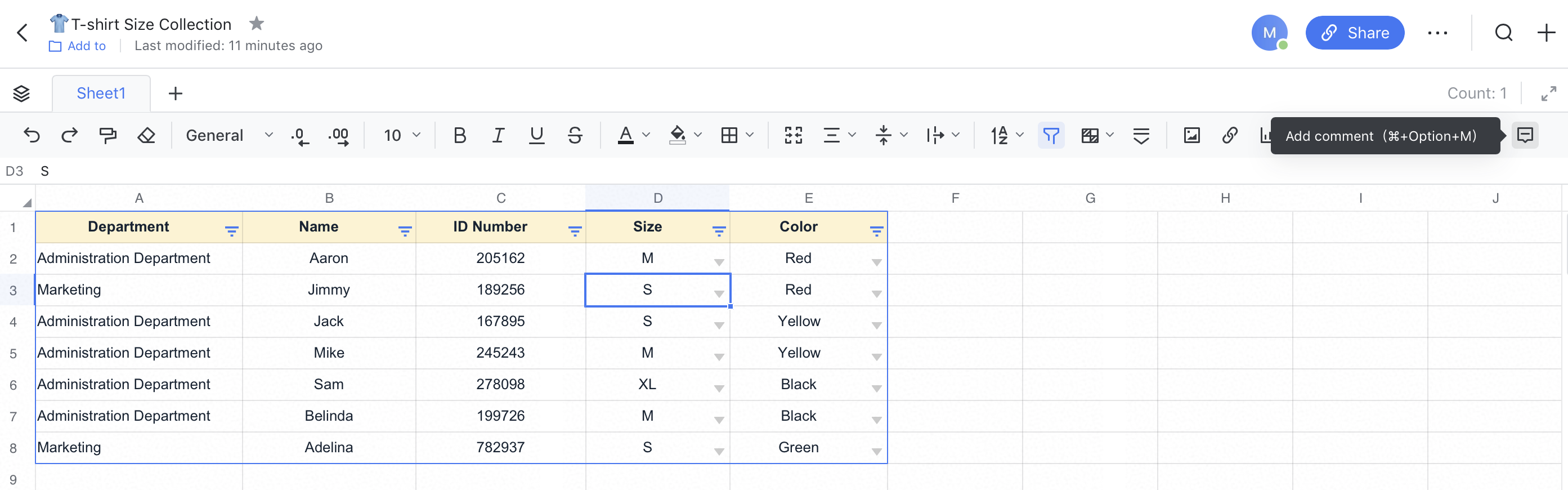
Task: Toggle italic formatting
Action: point(498,135)
